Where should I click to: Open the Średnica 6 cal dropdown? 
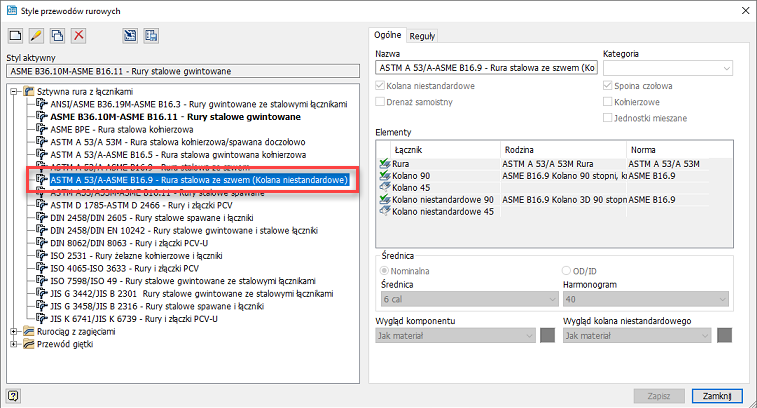(x=469, y=299)
